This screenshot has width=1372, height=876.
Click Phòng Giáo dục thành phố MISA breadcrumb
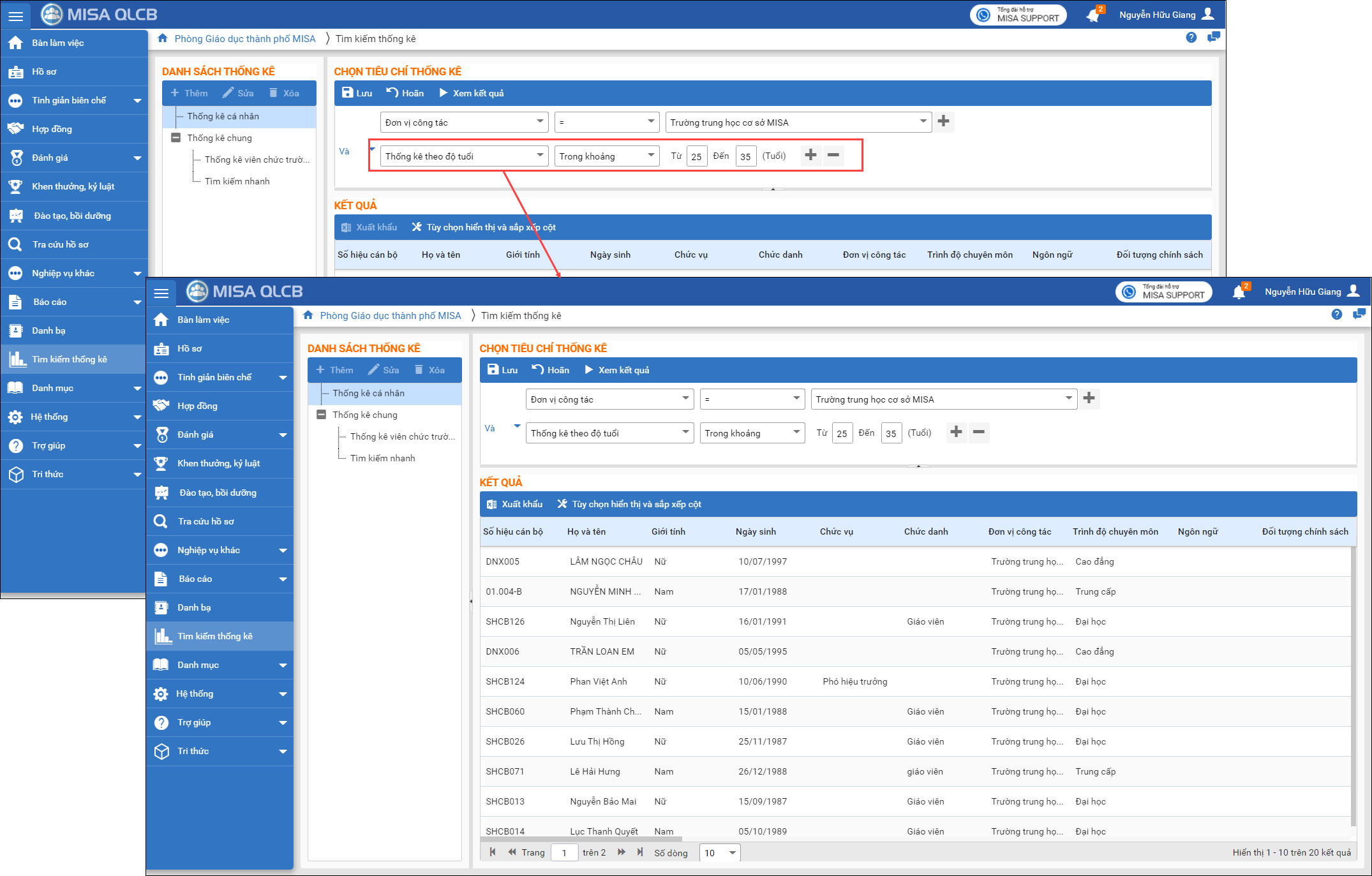pyautogui.click(x=390, y=316)
